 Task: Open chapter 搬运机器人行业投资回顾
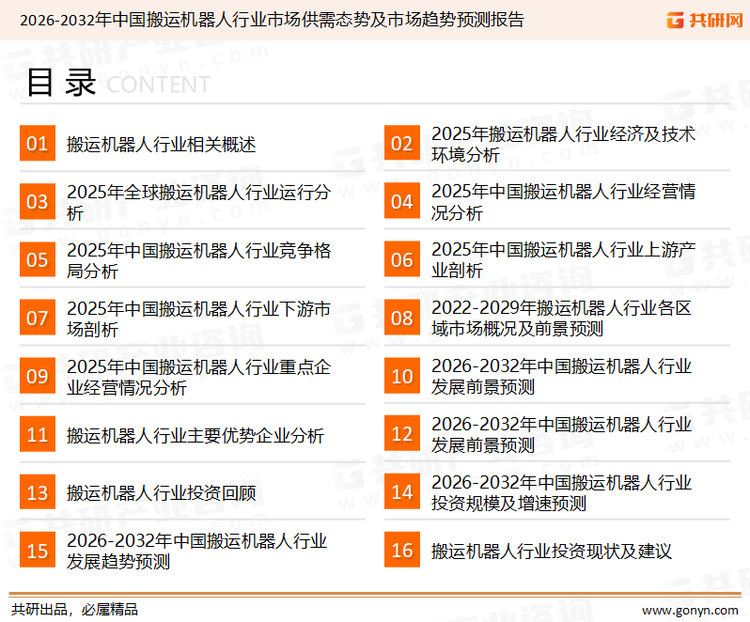coord(161,493)
